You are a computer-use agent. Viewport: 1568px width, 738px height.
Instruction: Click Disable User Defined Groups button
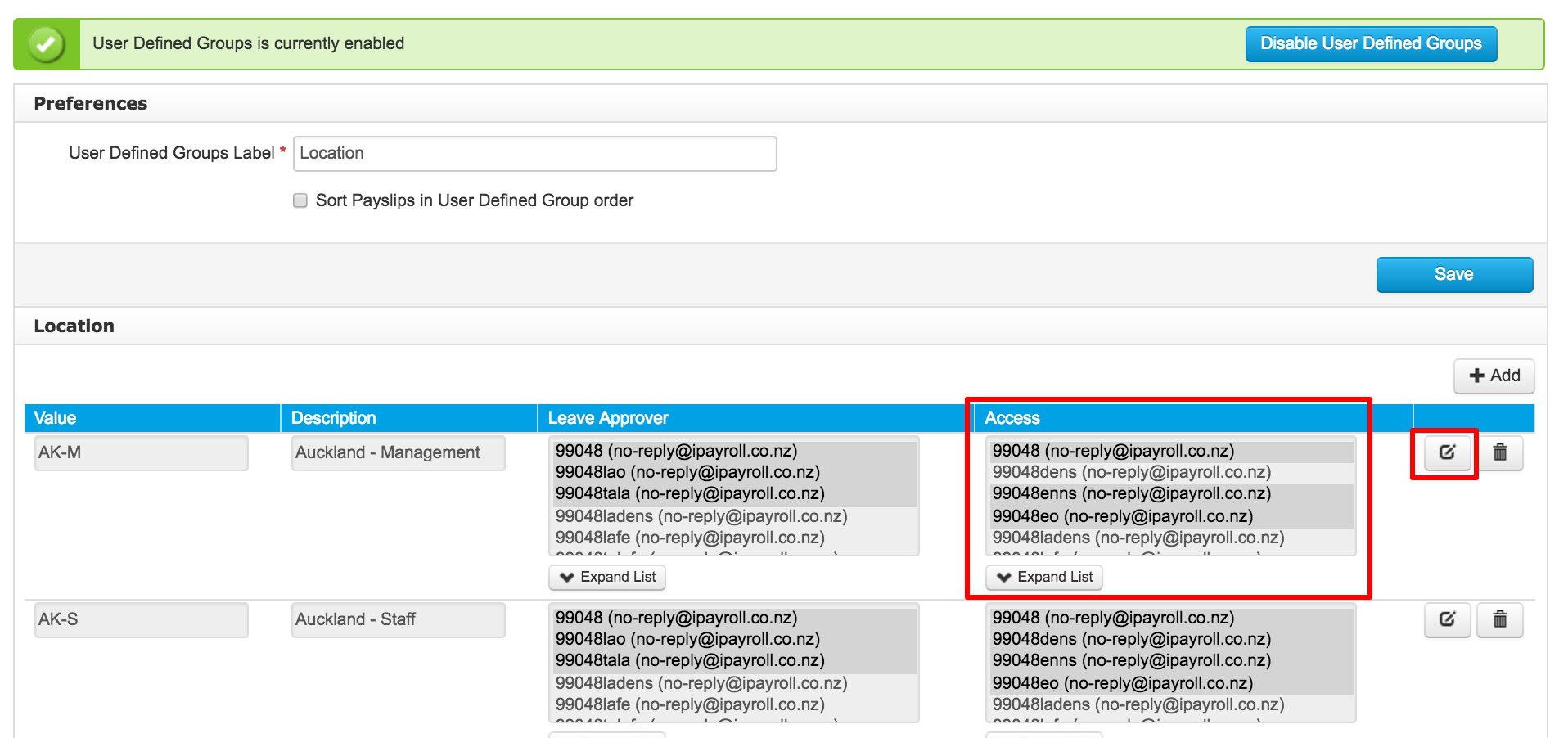click(1371, 44)
